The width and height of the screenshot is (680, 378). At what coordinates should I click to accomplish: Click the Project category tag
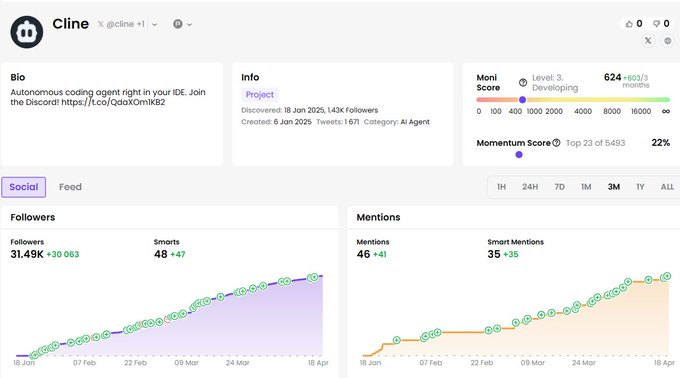tap(260, 94)
